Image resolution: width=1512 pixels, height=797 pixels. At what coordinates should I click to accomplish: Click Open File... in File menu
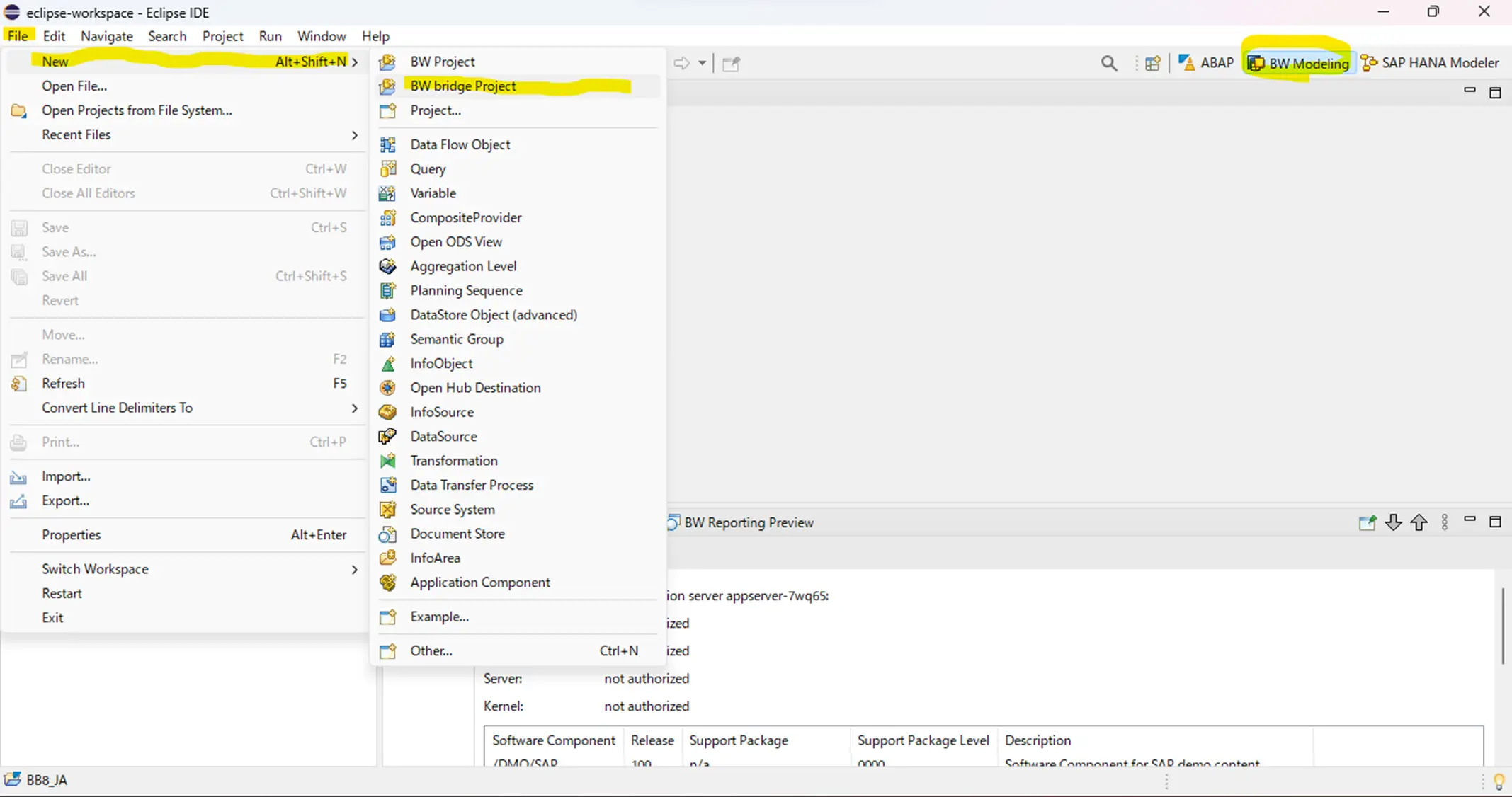[186, 86]
